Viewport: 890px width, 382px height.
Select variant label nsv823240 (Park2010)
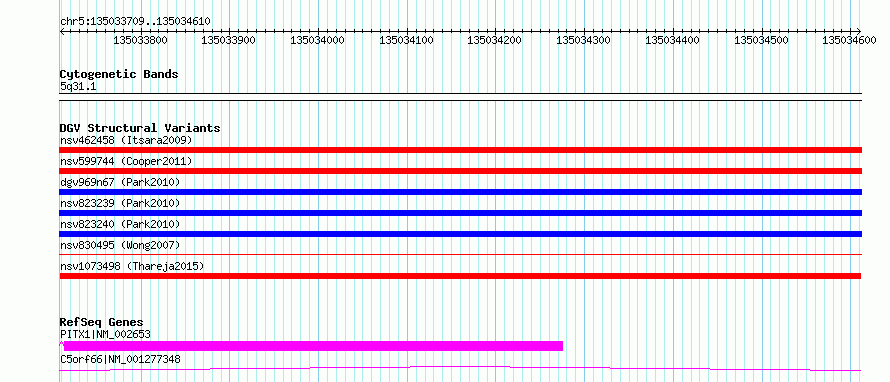click(x=120, y=224)
